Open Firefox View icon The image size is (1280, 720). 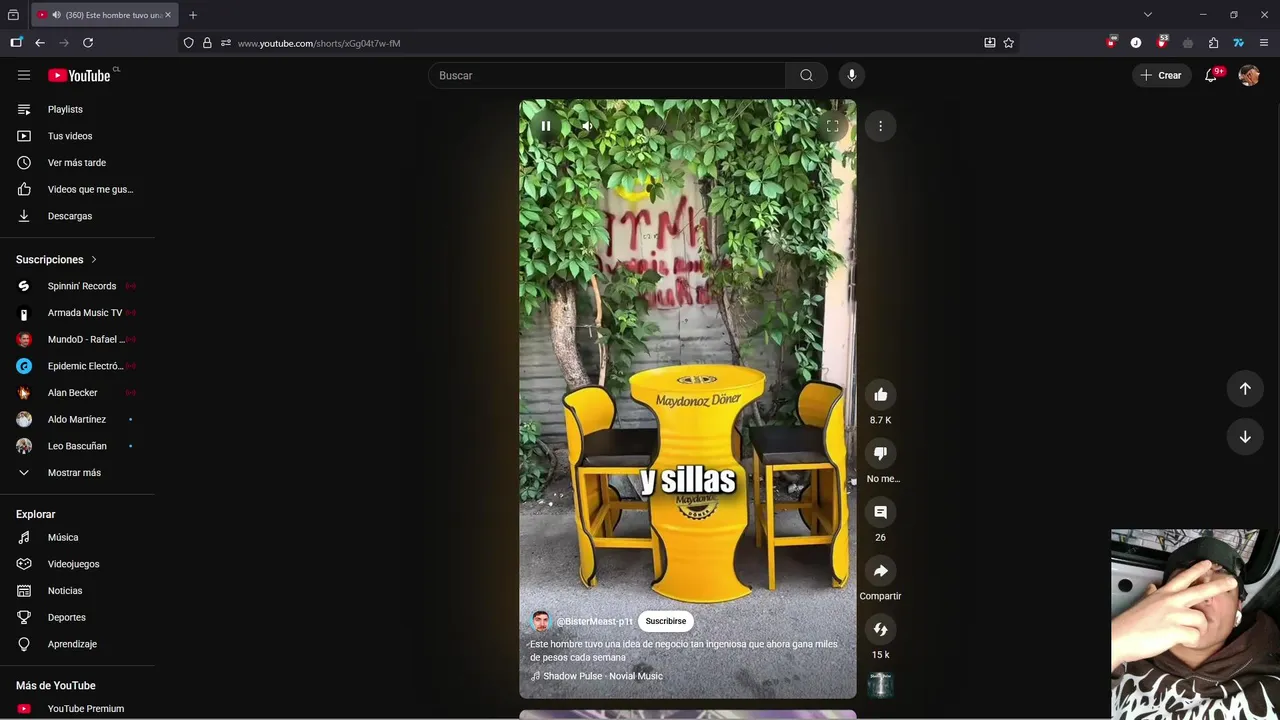pyautogui.click(x=13, y=15)
